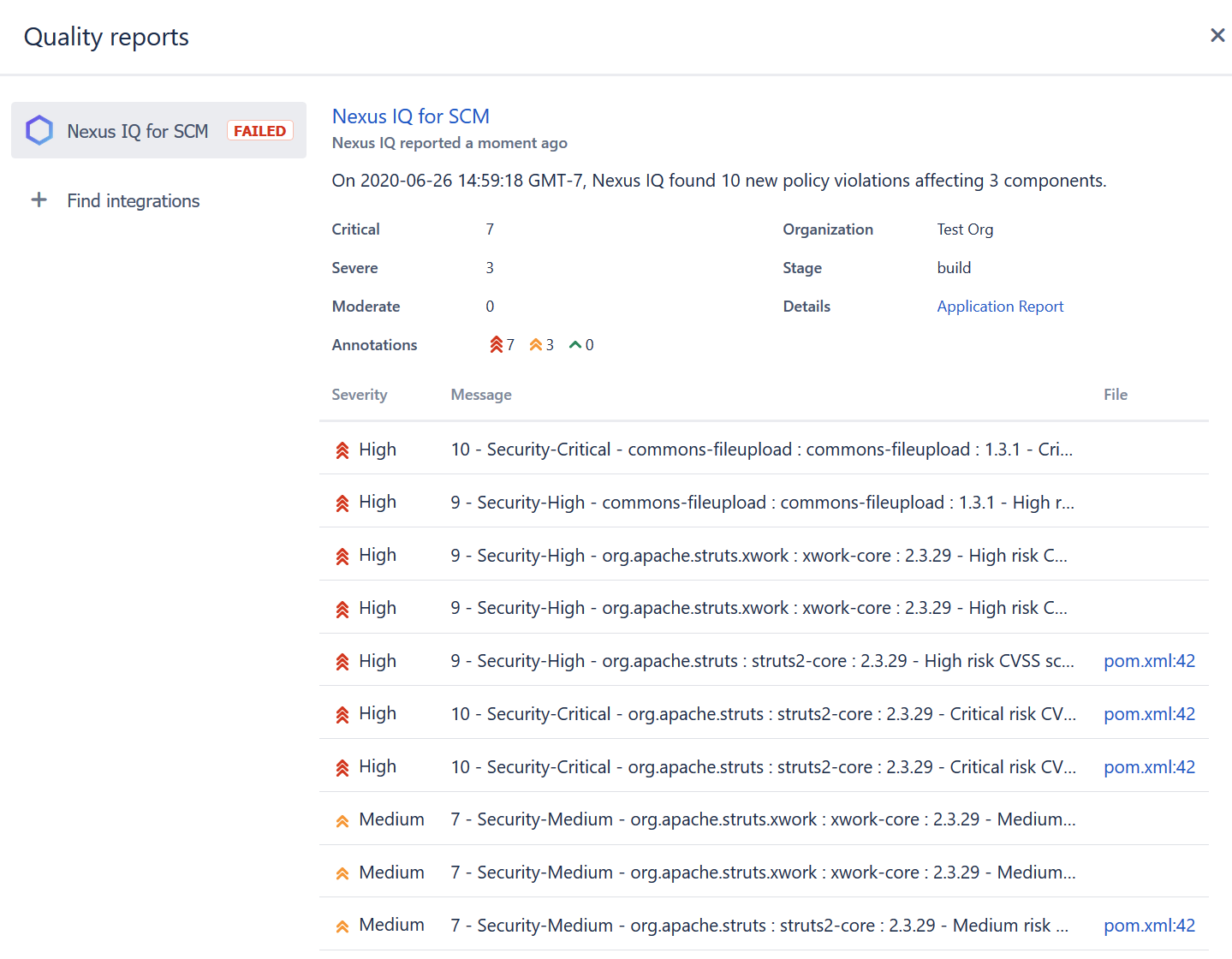Click the orange severe annotations icon showing 3

point(536,344)
